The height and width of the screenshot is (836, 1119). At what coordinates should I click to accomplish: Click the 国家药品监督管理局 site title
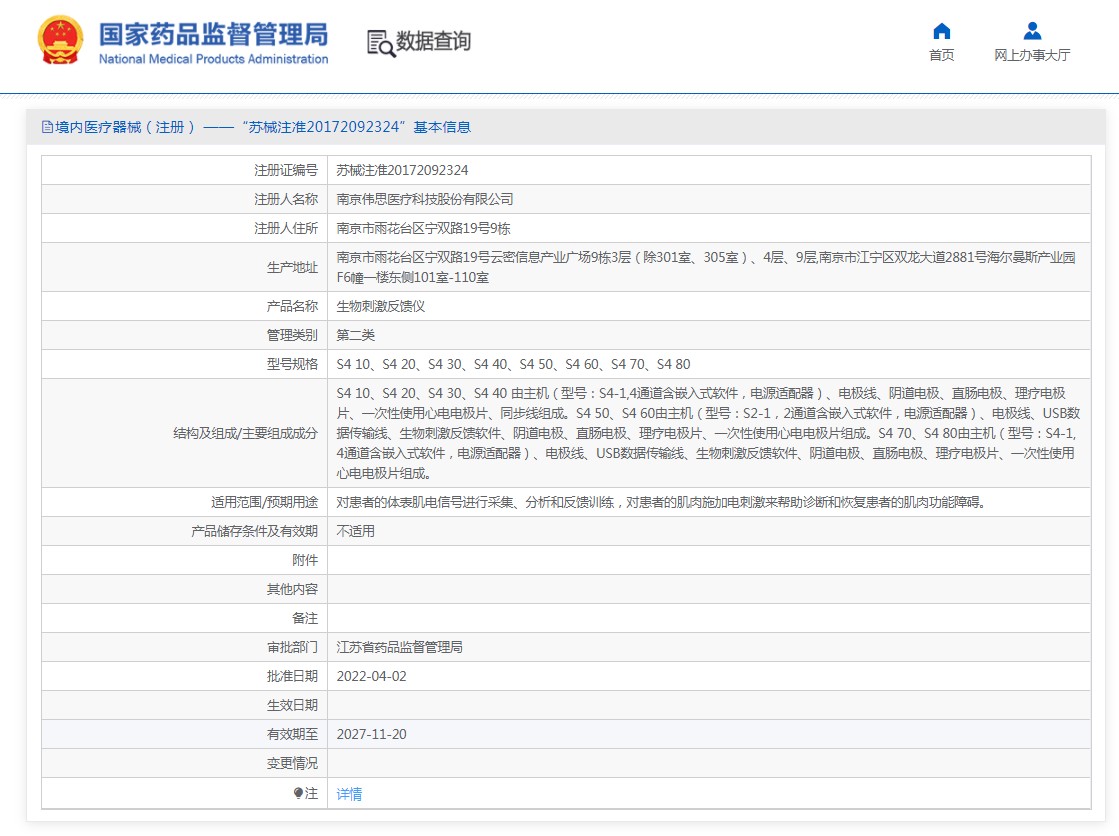[213, 33]
